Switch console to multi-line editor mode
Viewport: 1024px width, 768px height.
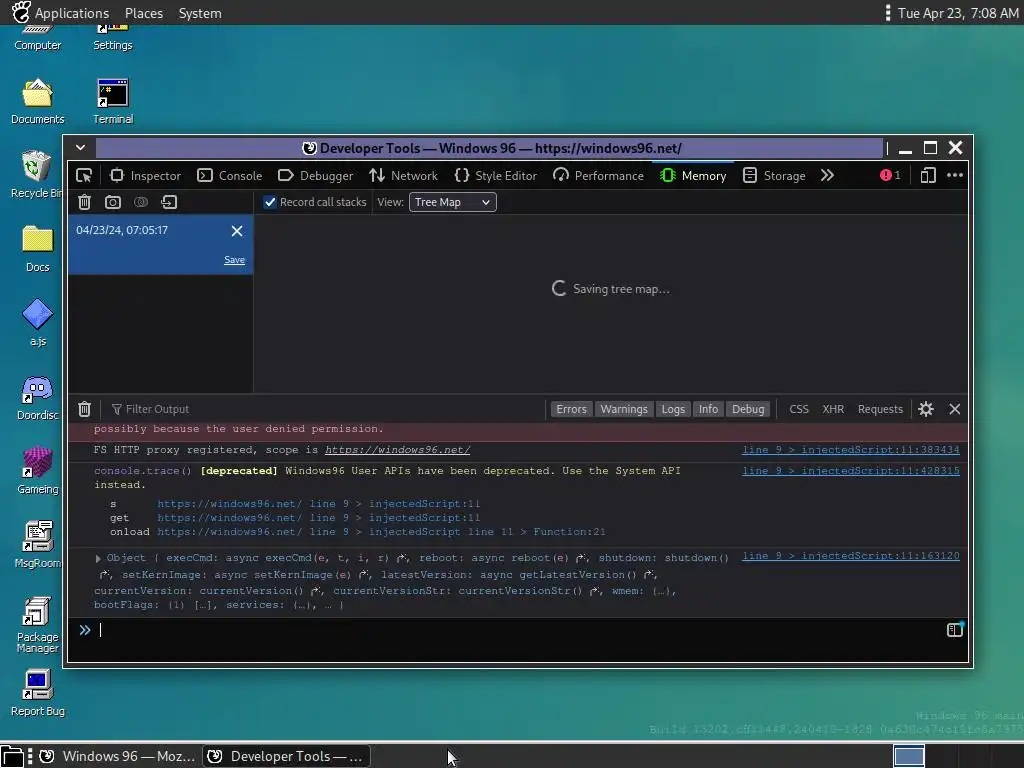(955, 630)
